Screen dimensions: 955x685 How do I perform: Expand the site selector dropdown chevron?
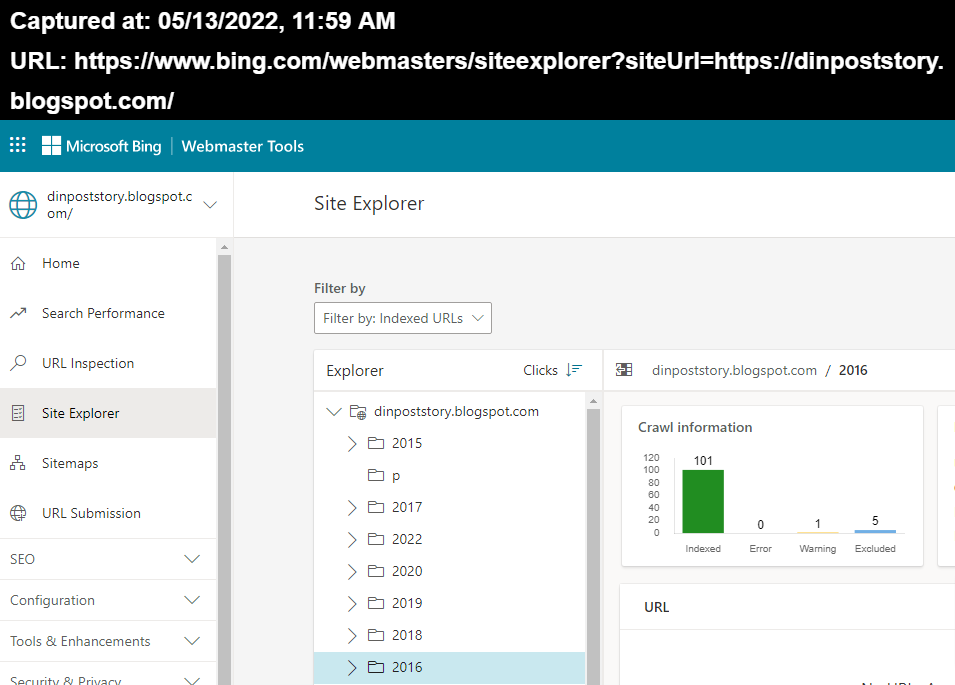tap(210, 205)
